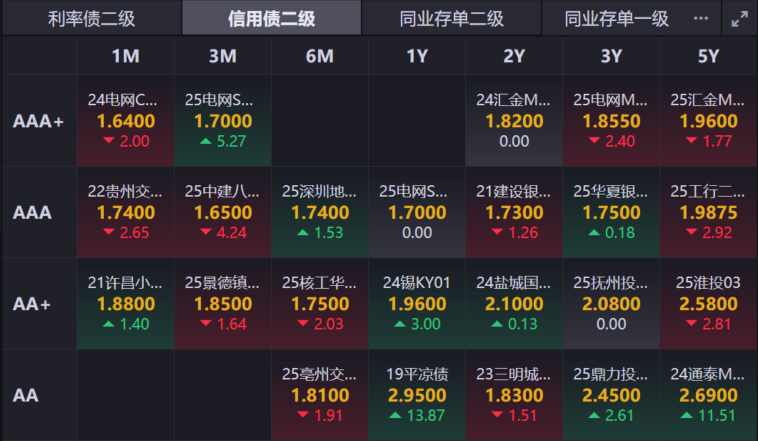Image resolution: width=758 pixels, height=441 pixels.
Task: Click the 1M column header
Action: [x=126, y=56]
